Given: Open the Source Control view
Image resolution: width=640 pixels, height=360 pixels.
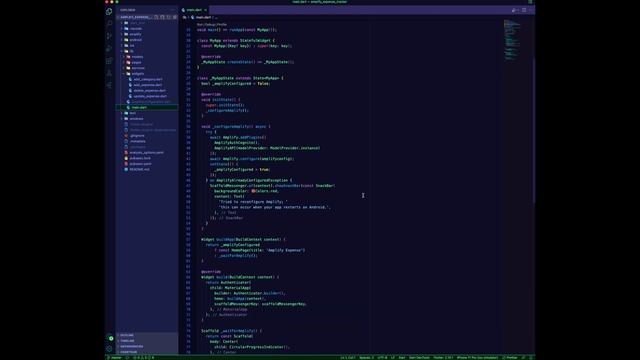Looking at the screenshot, I should click(109, 36).
